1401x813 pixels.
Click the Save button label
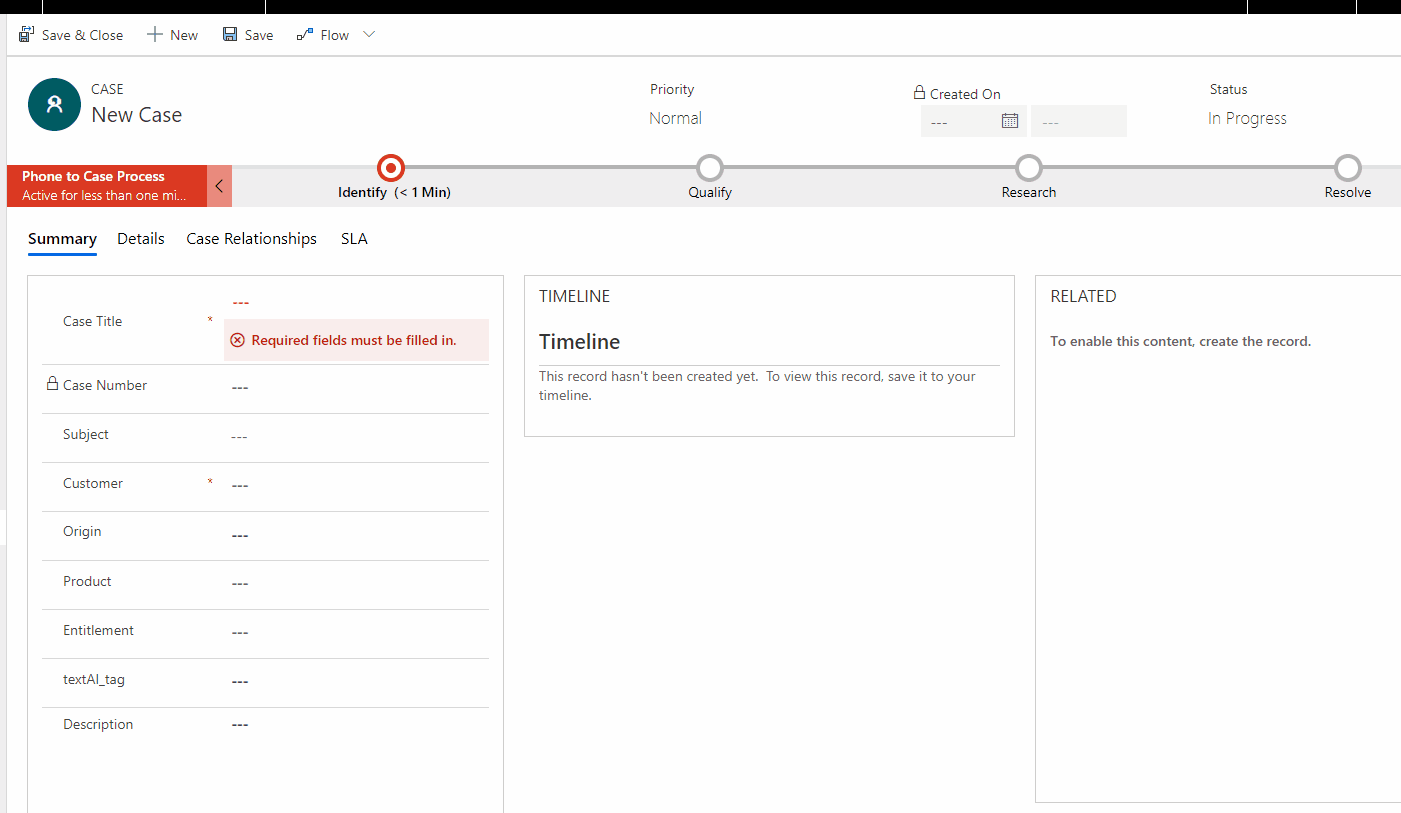coord(259,35)
